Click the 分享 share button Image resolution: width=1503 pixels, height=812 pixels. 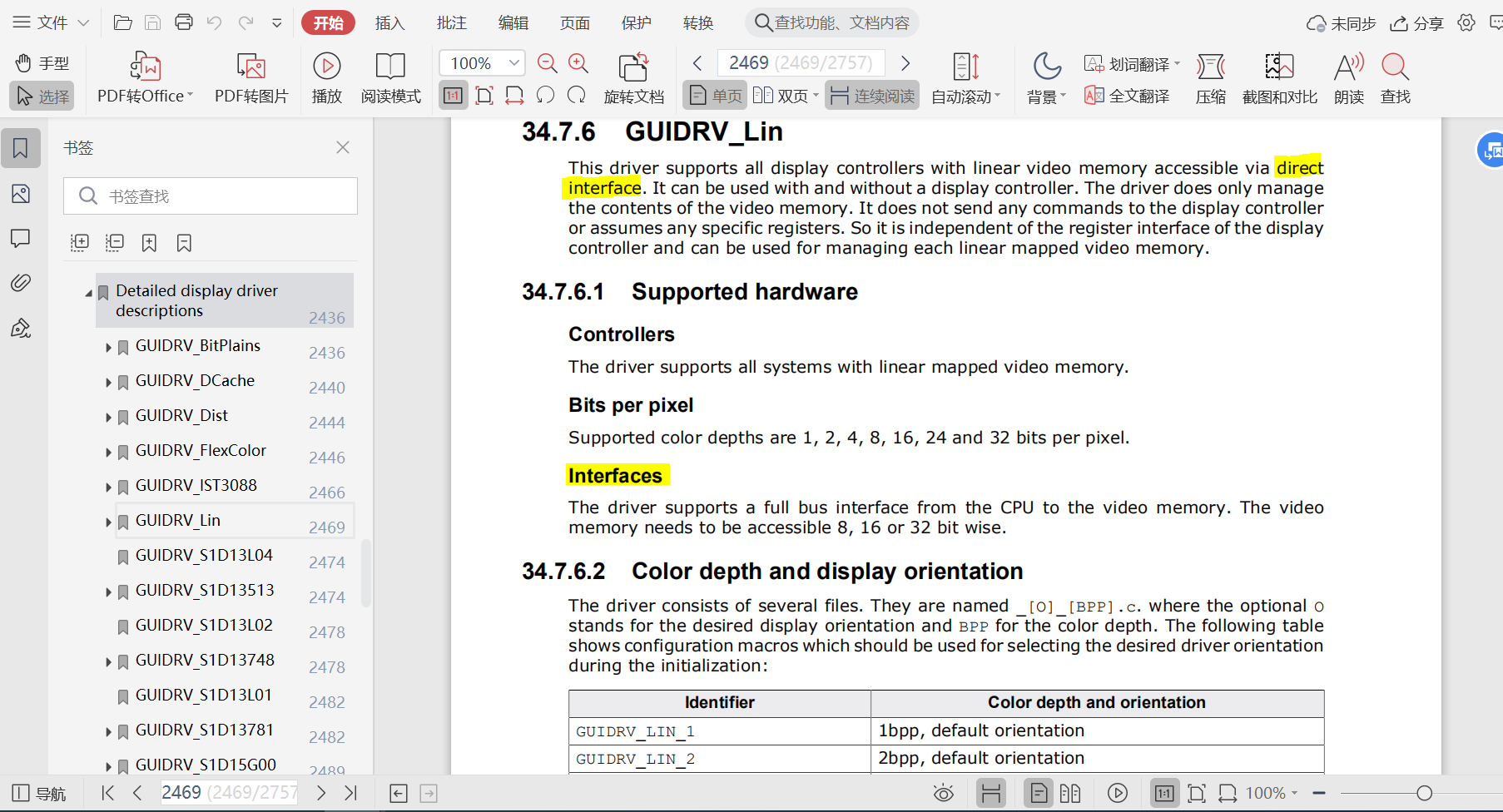click(1416, 23)
